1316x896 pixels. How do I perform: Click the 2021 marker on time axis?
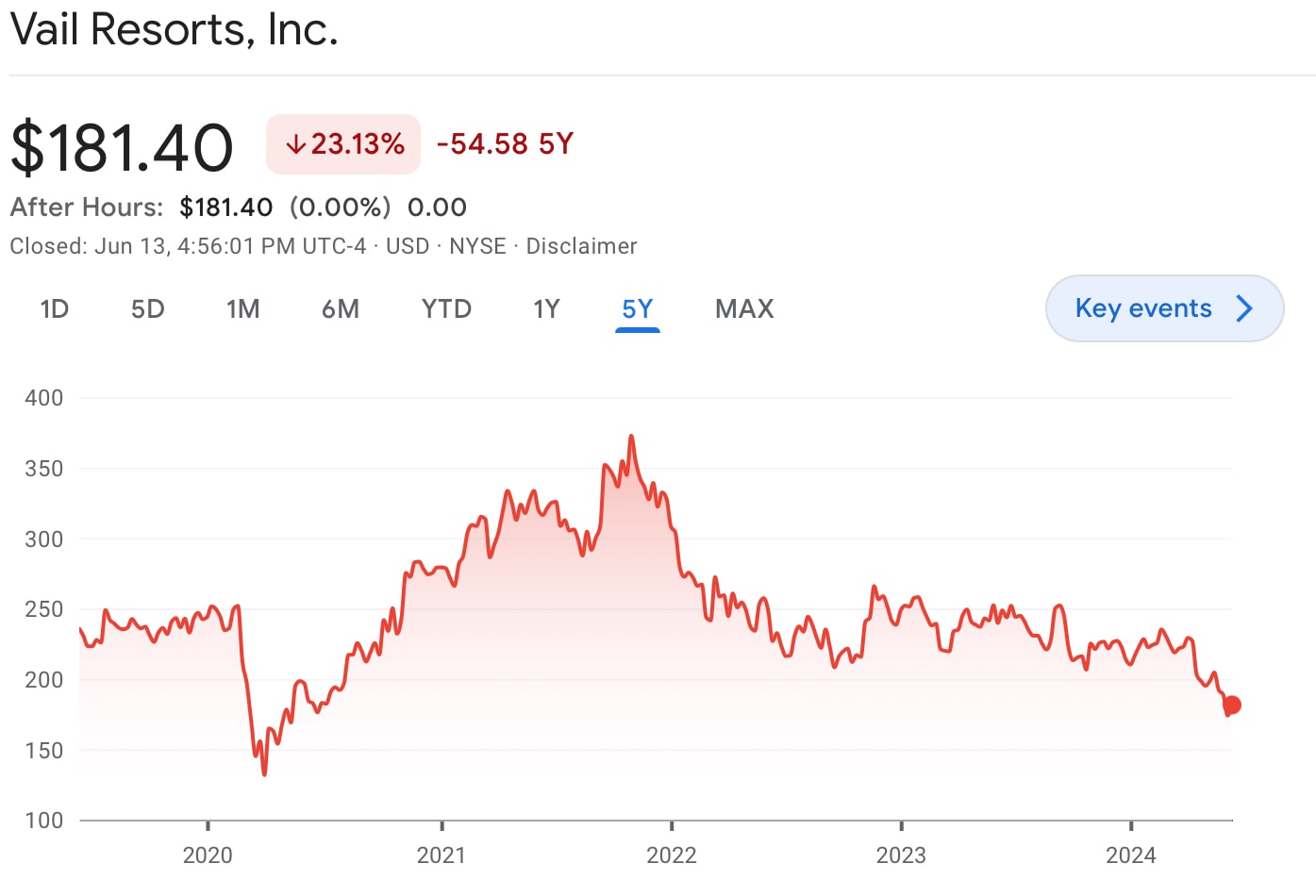(x=441, y=855)
